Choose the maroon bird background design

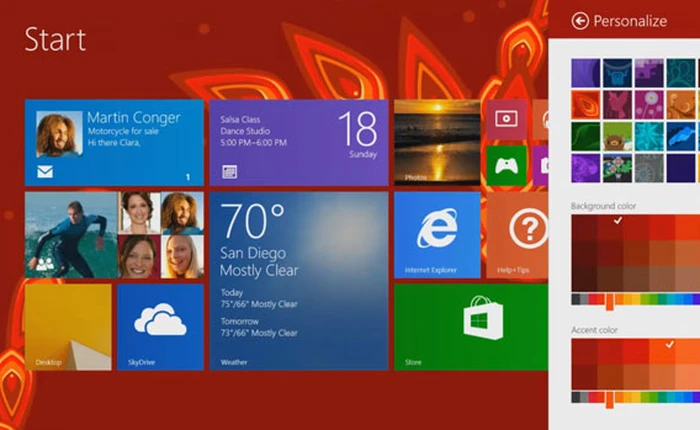point(617,104)
